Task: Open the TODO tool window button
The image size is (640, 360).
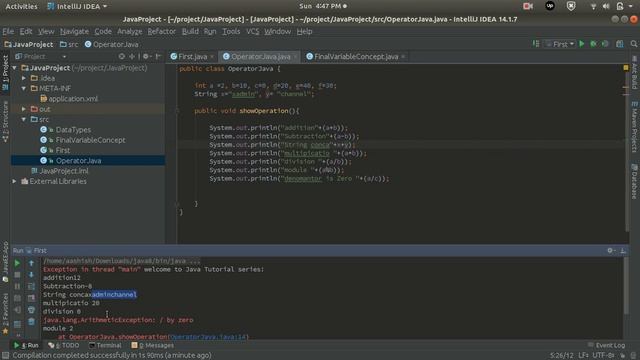Action: pos(64,345)
